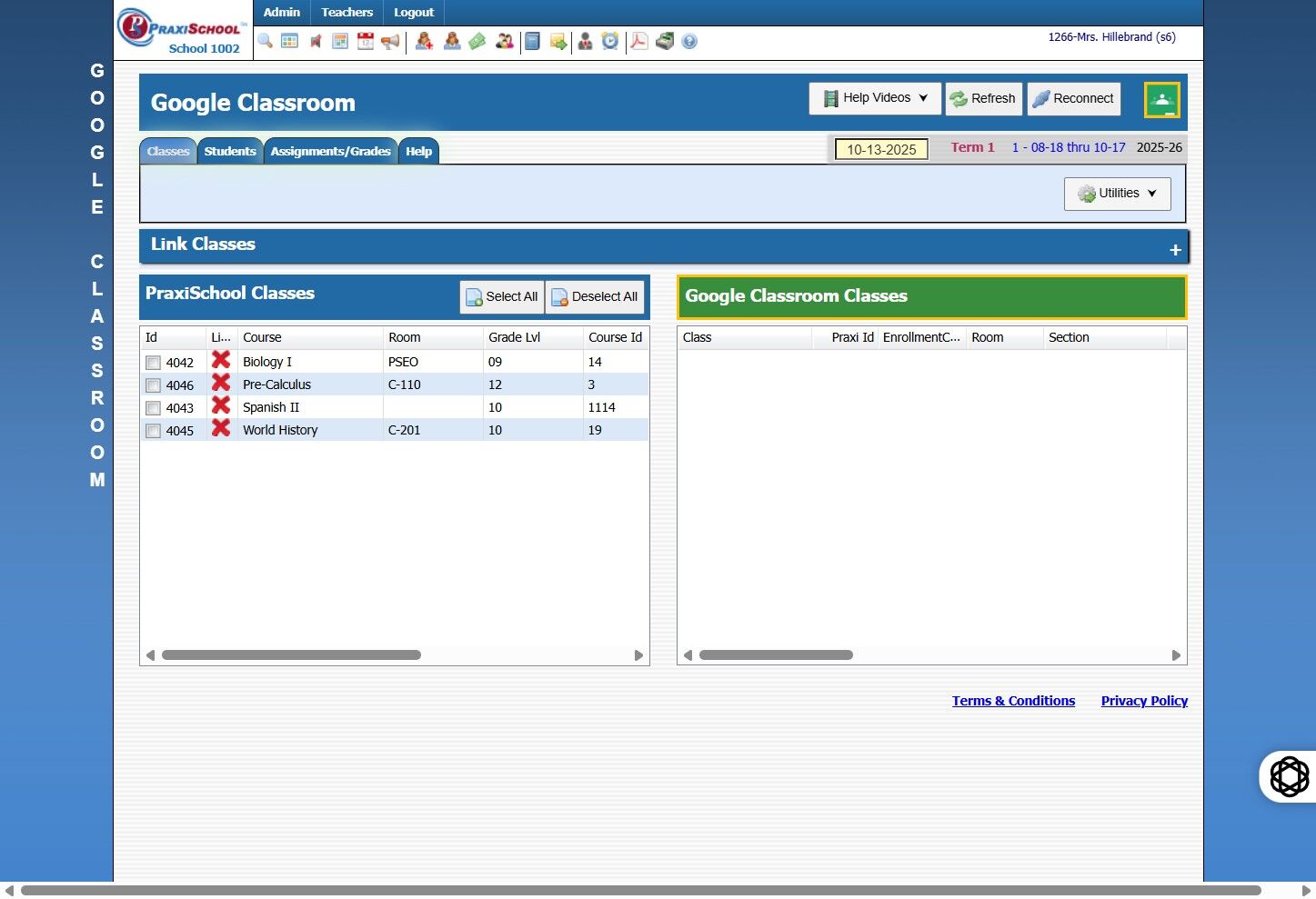
Task: Click right scroll arrow in PraxiSchool Classes list
Action: pyautogui.click(x=638, y=655)
